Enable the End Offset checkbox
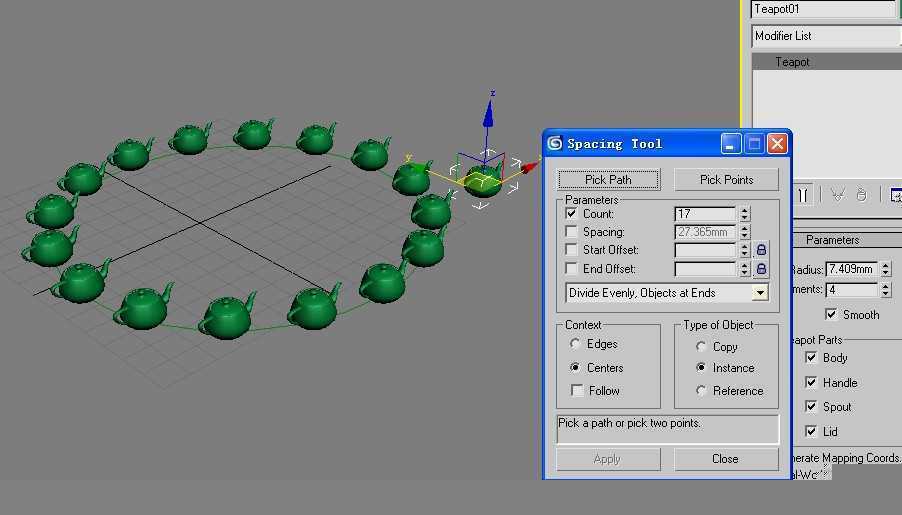The height and width of the screenshot is (515, 902). (x=571, y=269)
